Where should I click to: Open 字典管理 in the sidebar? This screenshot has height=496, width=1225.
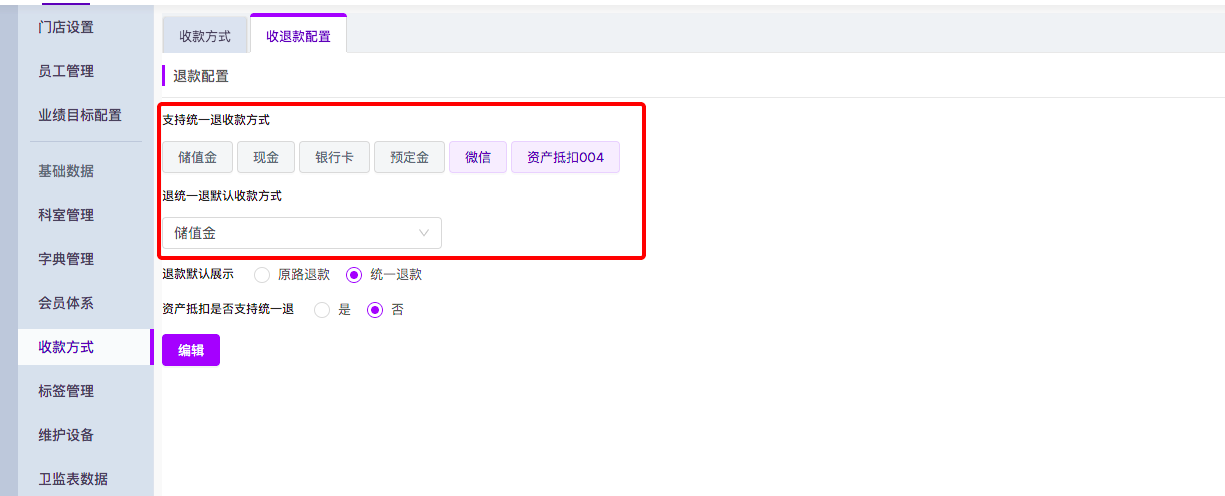[66, 259]
